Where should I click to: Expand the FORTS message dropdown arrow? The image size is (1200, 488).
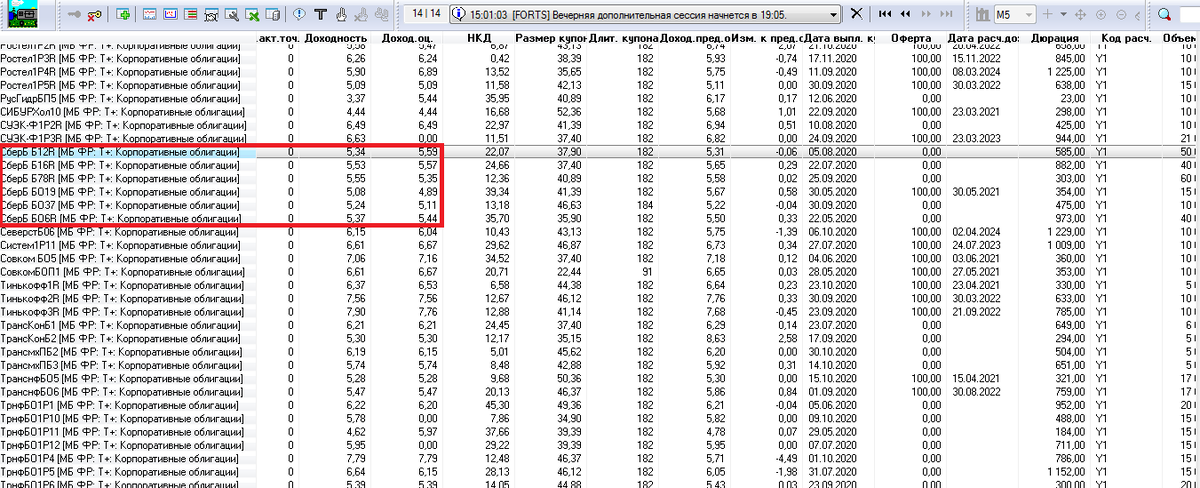833,15
